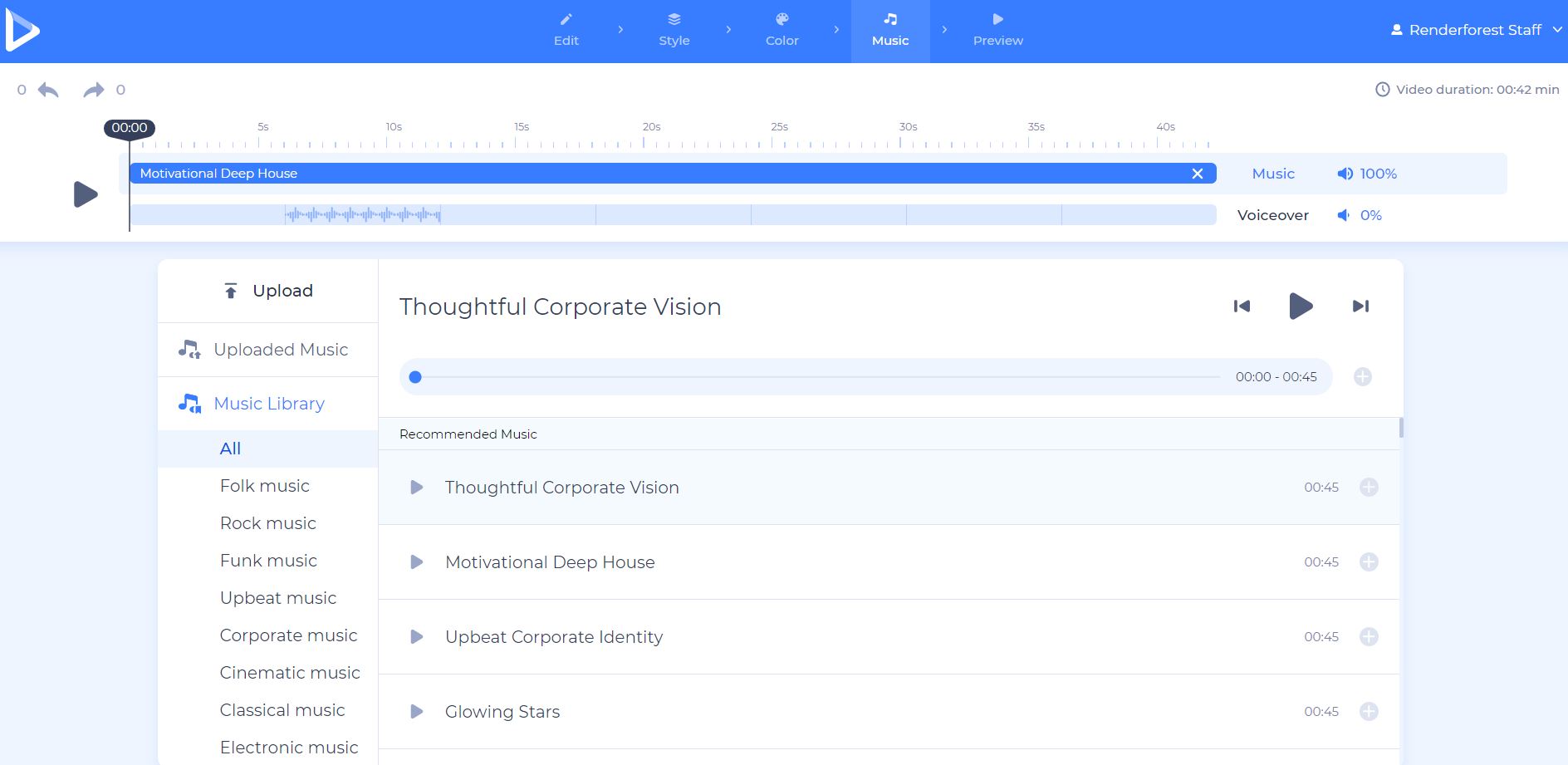Click the redo arrow icon
The width and height of the screenshot is (1568, 765).
(94, 90)
